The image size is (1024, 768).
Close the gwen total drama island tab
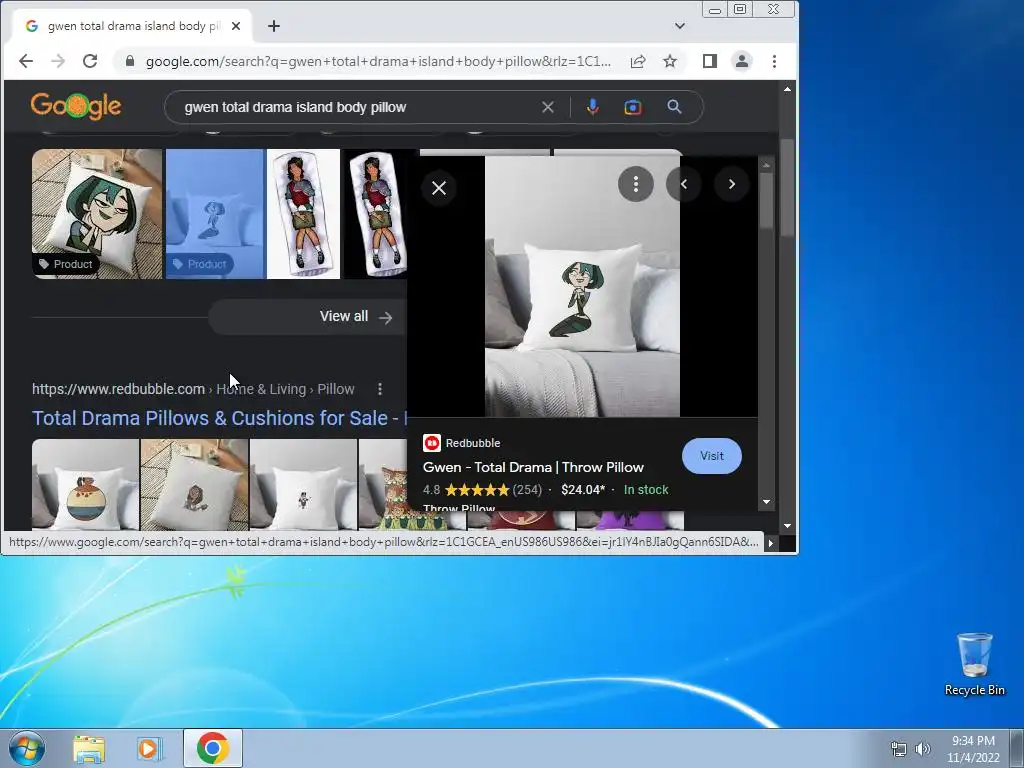click(236, 26)
